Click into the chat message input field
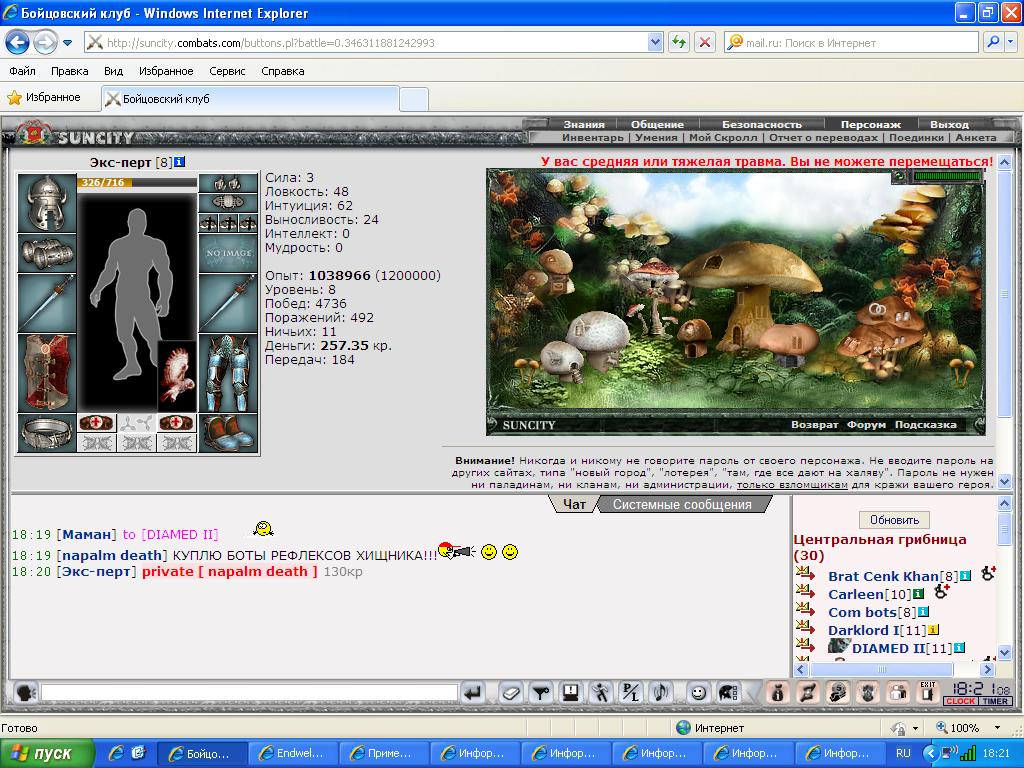Image resolution: width=1024 pixels, height=768 pixels. 249,692
